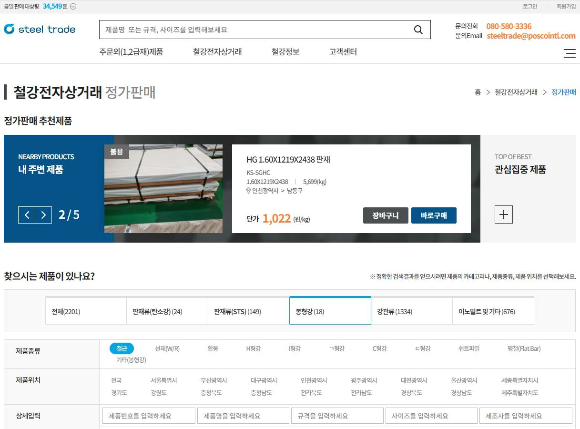This screenshot has height=429, width=580.
Task: Select 경기도 location filter
Action: (119, 393)
